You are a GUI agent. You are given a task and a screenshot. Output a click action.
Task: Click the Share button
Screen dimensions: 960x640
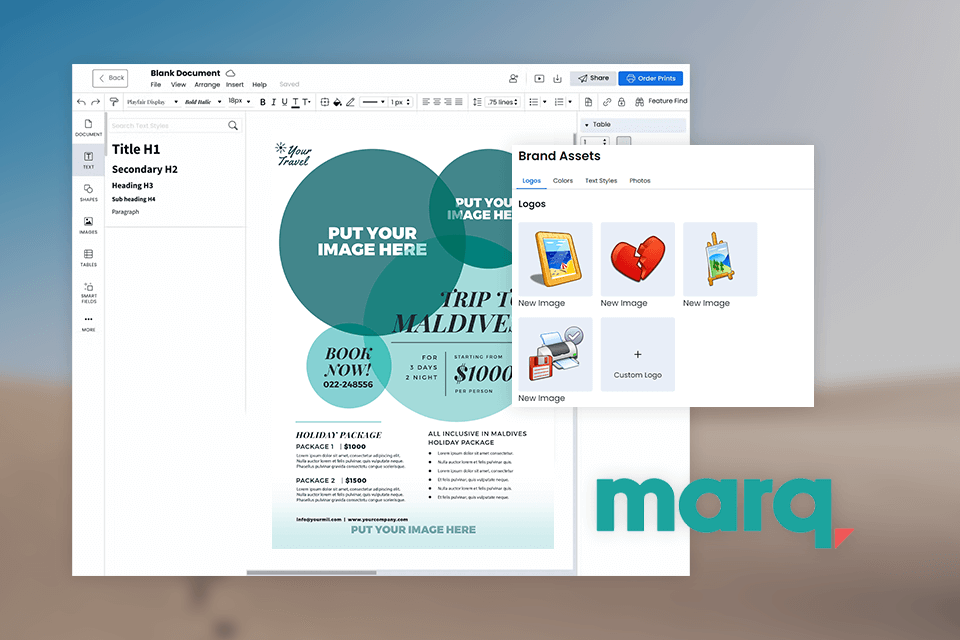coord(593,78)
